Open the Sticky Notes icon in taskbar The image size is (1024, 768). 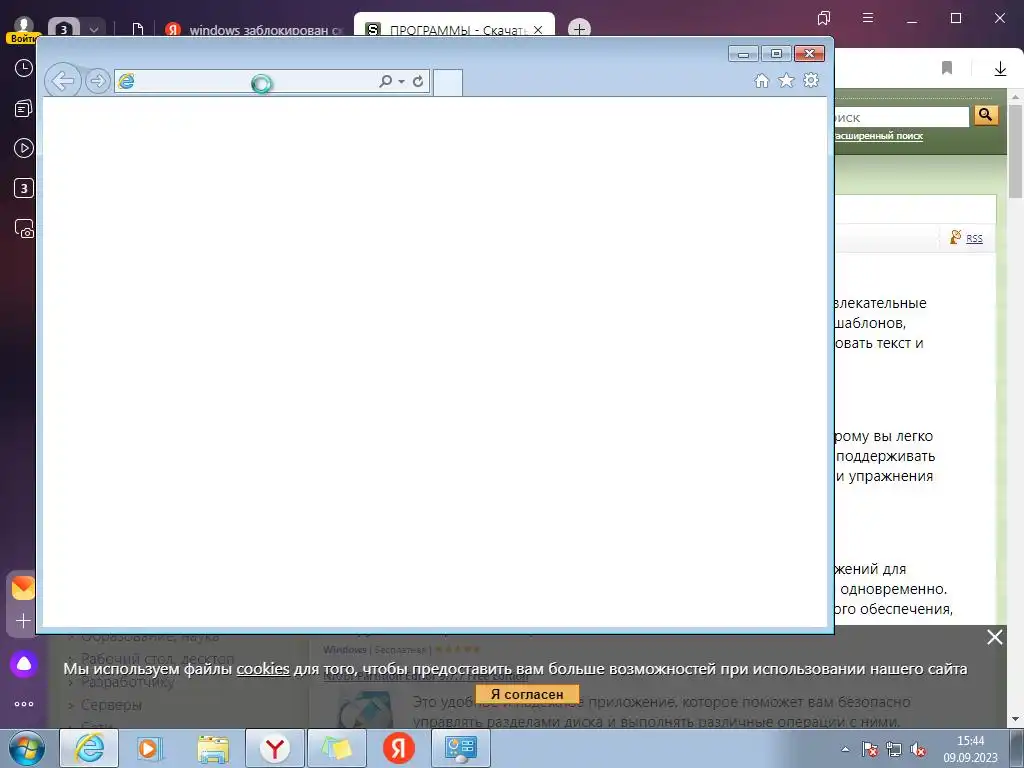coord(336,748)
